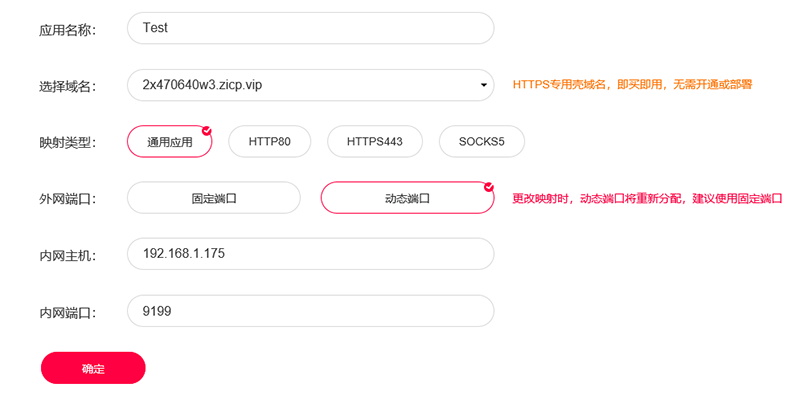Click the 外网端口 row label
800x404 pixels.
click(67, 199)
